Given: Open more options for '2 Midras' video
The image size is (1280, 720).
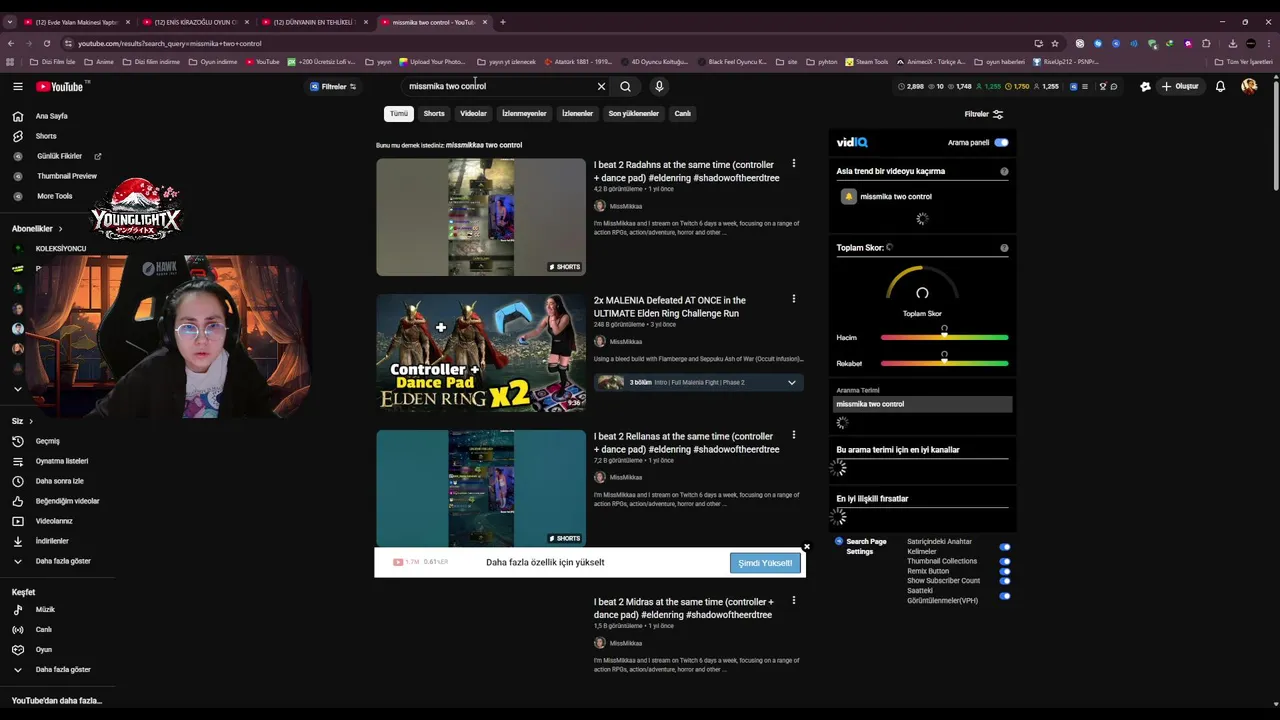Looking at the screenshot, I should point(794,601).
